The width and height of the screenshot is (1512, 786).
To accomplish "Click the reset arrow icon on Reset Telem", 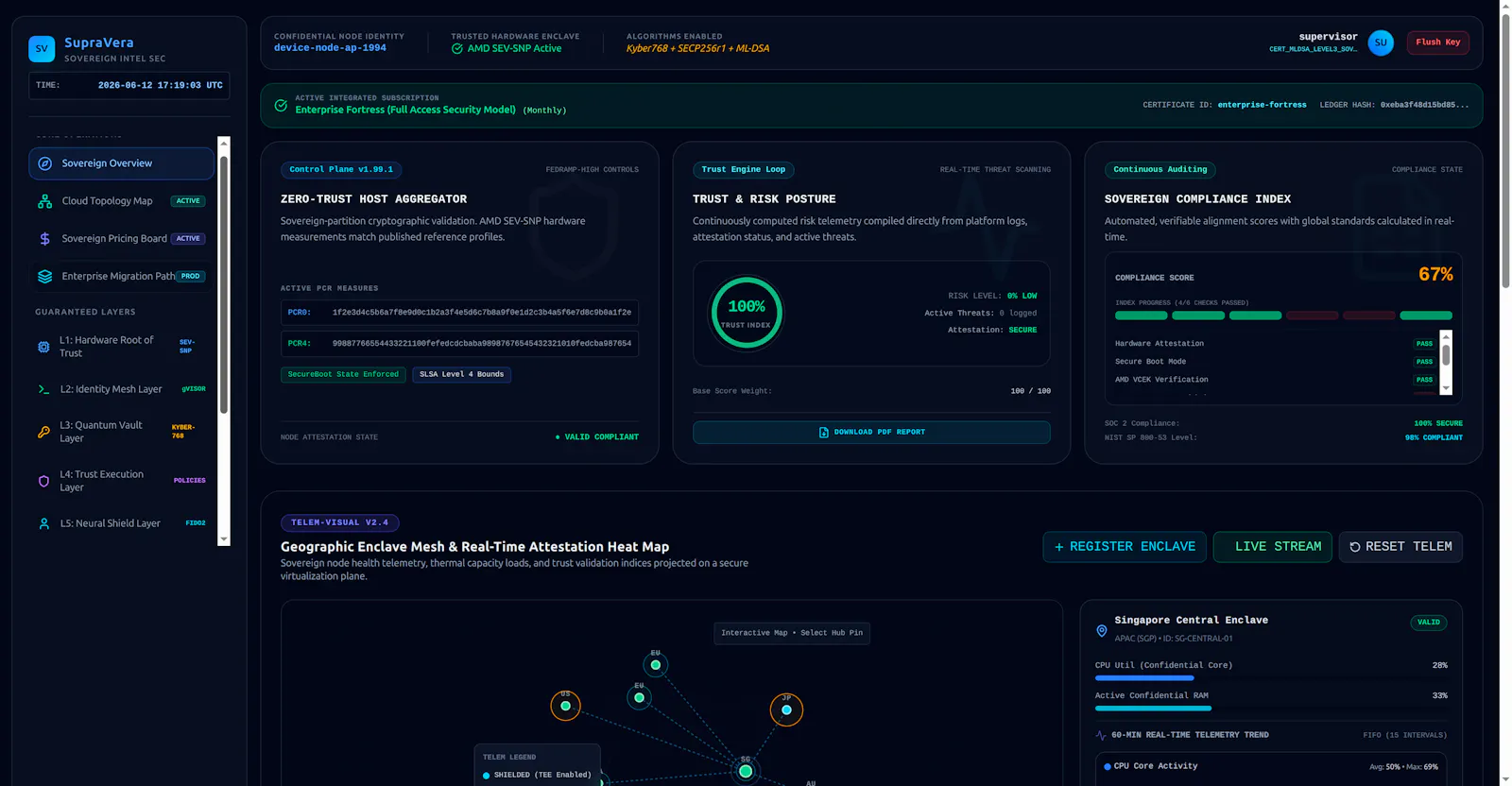I will click(x=1355, y=547).
